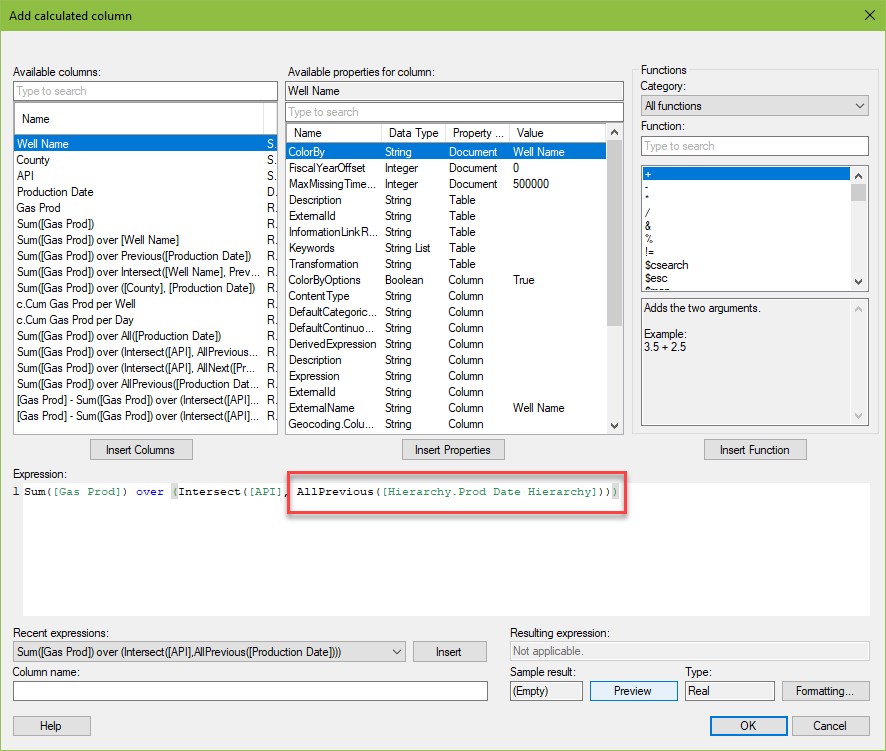Image resolution: width=886 pixels, height=751 pixels.
Task: Select the ContentType property row
Action: pos(446,296)
